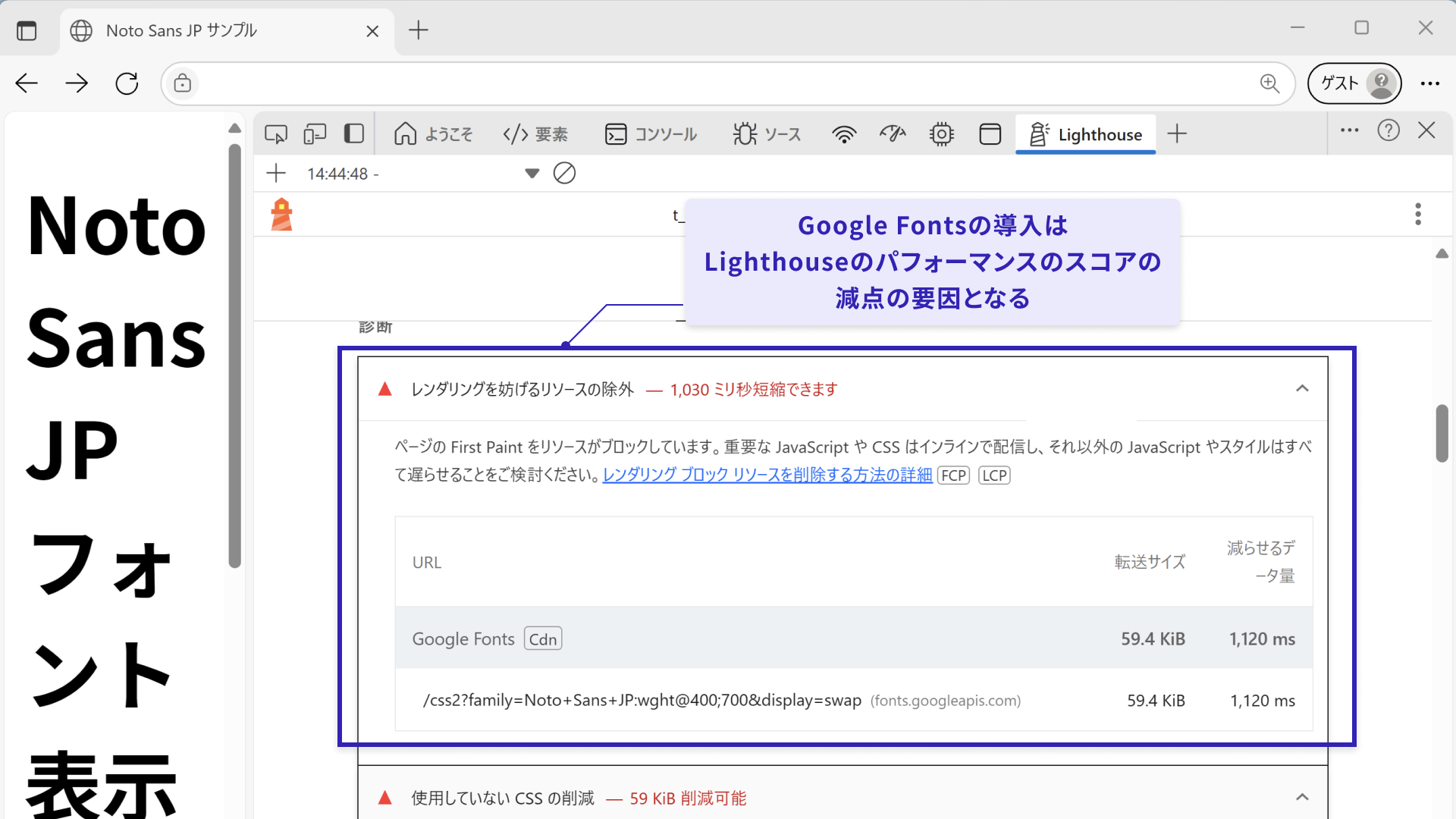Open the ゲスト profile button
1456x819 pixels.
(1354, 83)
